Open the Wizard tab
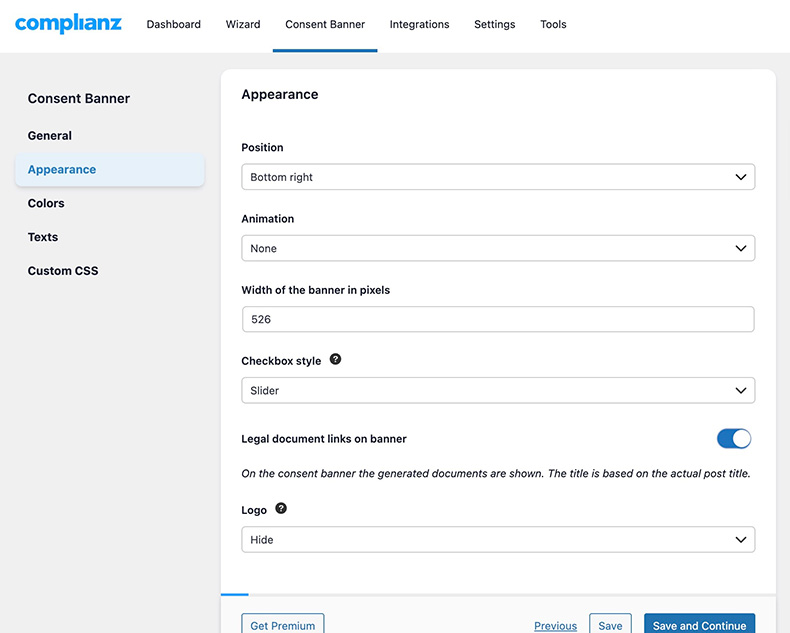 click(x=243, y=24)
